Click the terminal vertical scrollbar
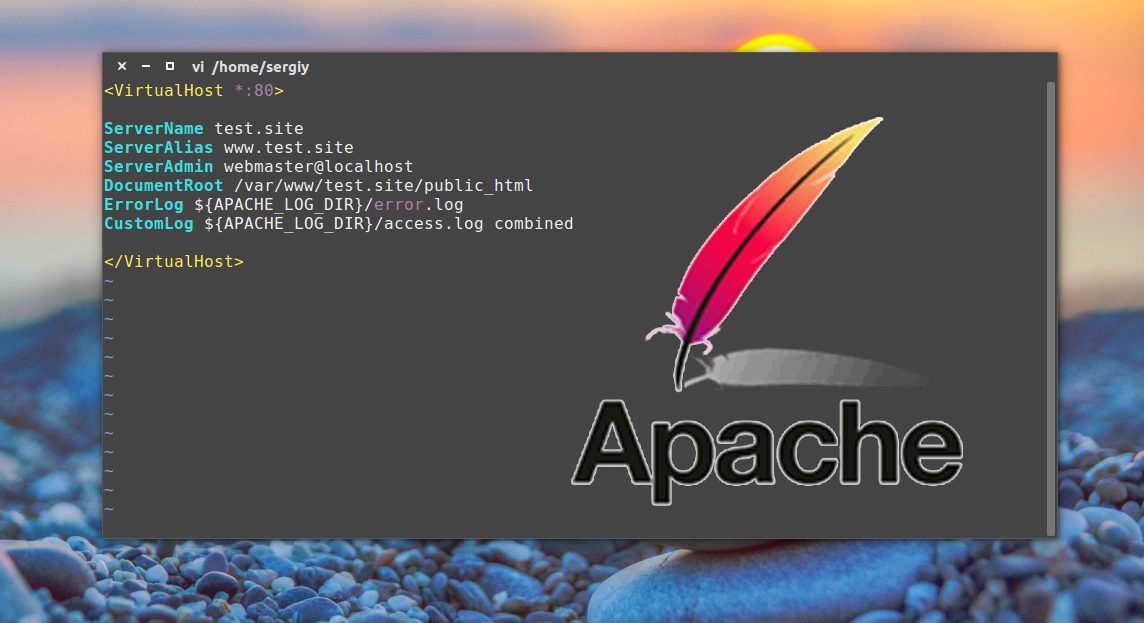1144x623 pixels. [1051, 309]
